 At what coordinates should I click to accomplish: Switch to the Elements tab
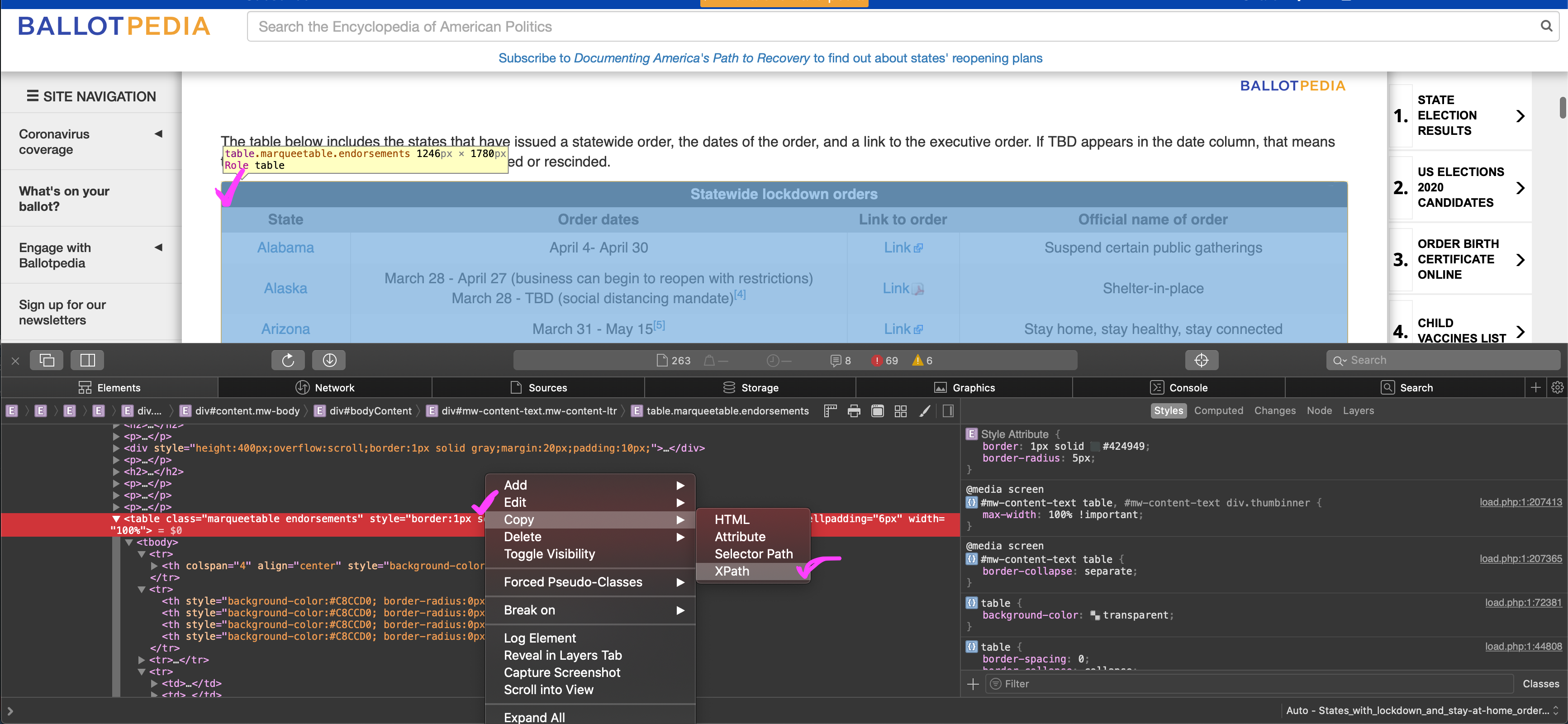click(x=109, y=388)
